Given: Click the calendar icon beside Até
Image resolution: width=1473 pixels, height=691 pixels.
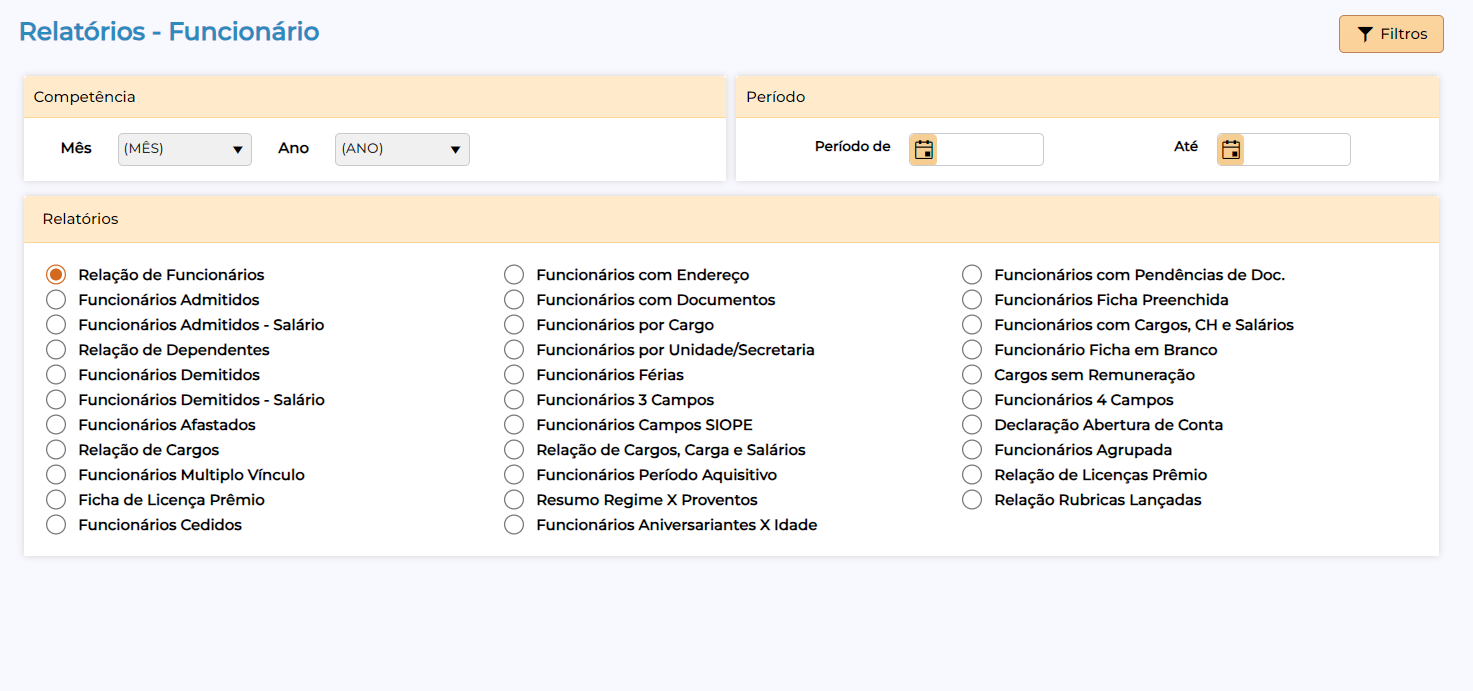Looking at the screenshot, I should (1230, 150).
